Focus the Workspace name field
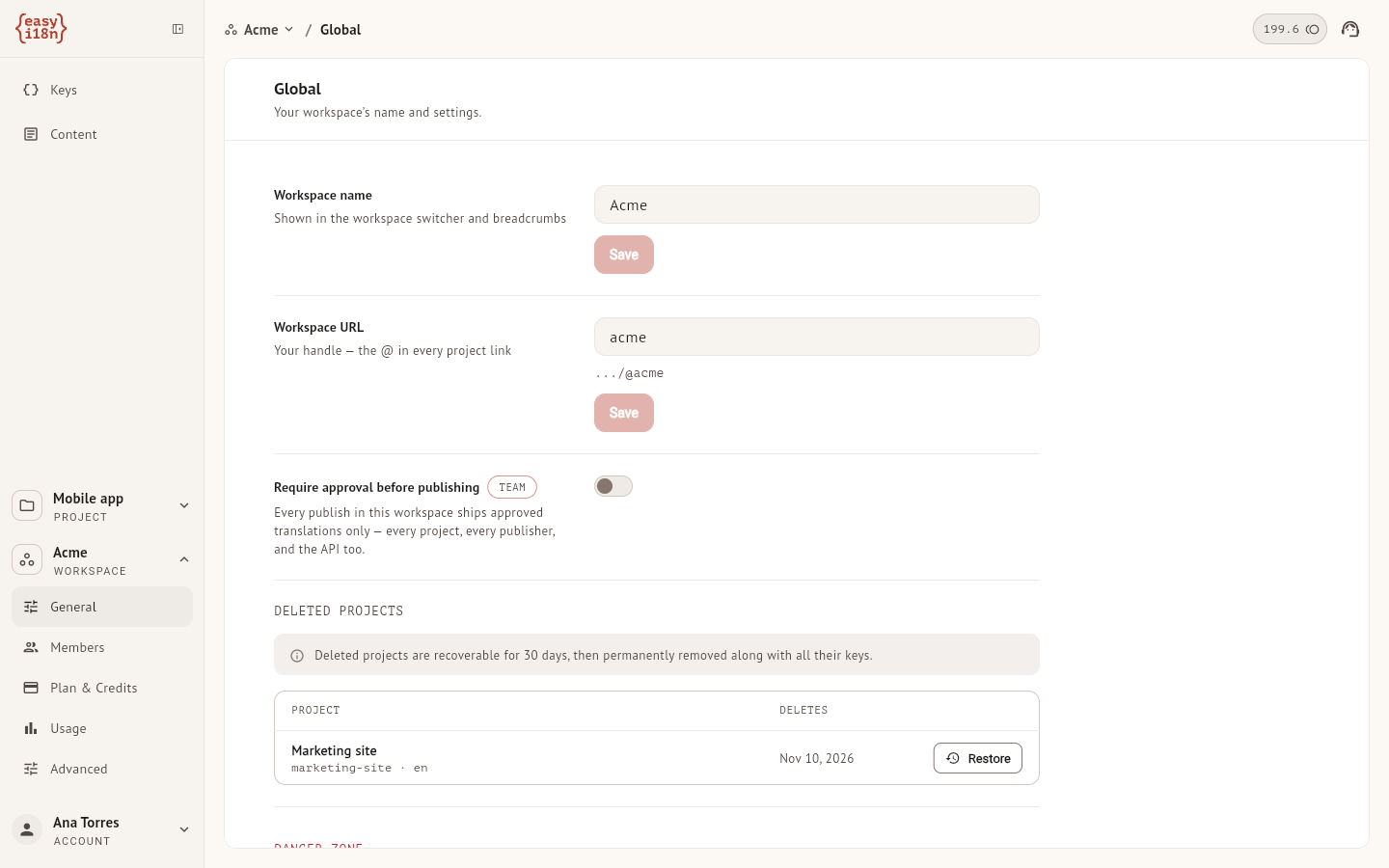 [817, 204]
